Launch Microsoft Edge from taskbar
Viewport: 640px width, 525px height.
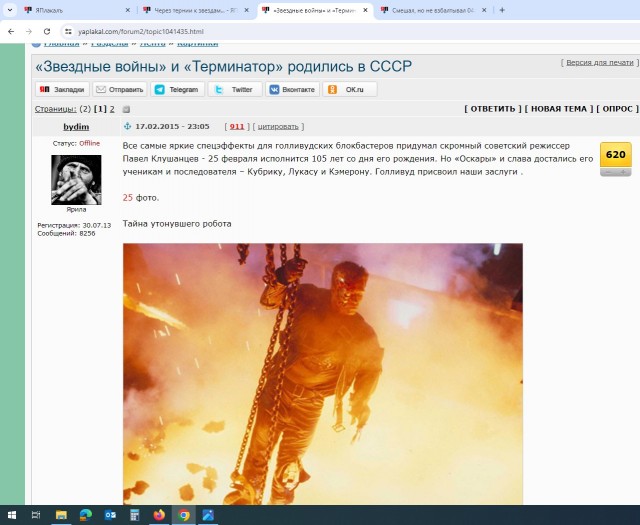point(86,515)
